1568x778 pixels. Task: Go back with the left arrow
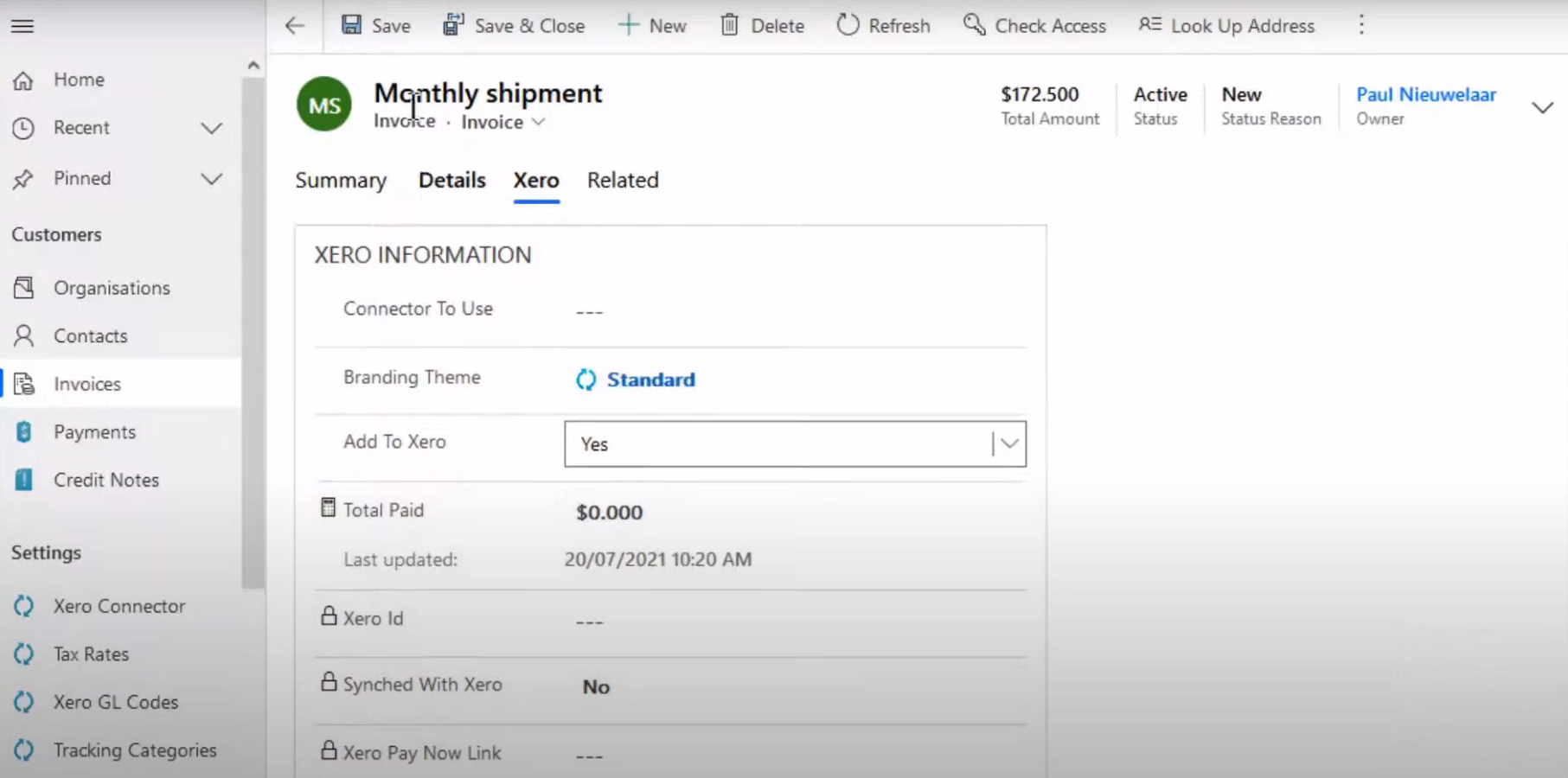click(x=295, y=26)
